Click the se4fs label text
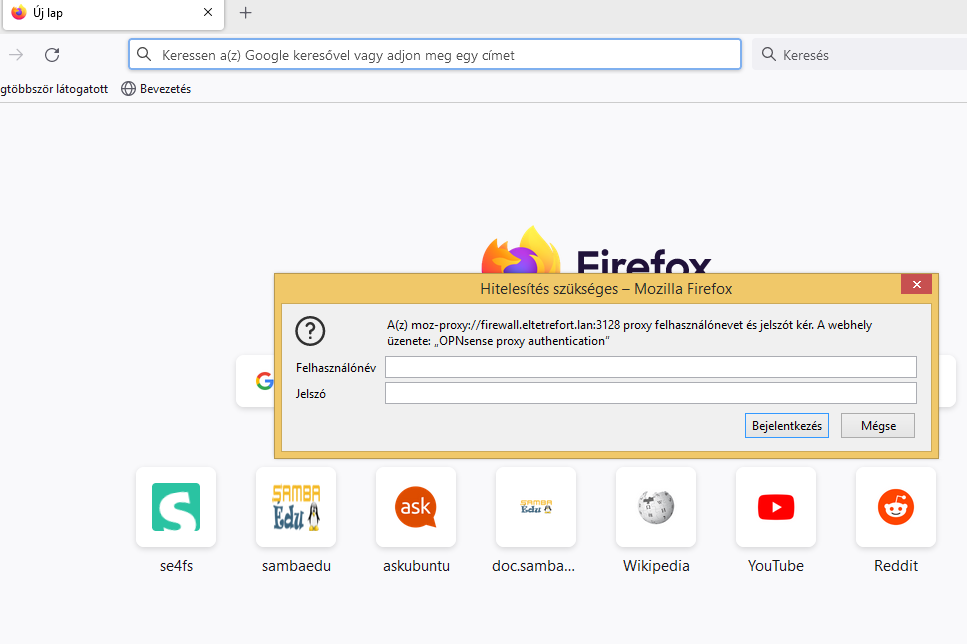This screenshot has width=967, height=644. 176,566
